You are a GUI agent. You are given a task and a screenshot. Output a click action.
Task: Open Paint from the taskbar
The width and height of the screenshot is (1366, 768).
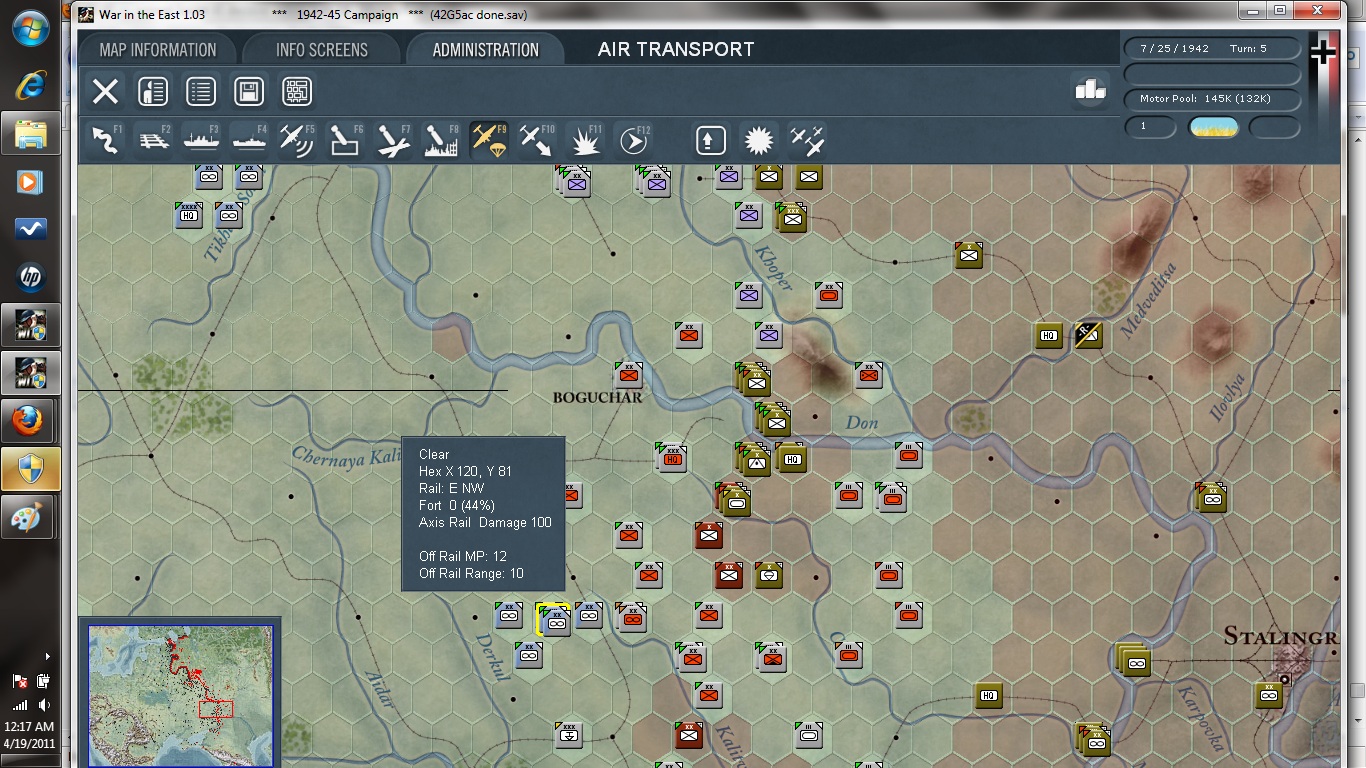pos(30,517)
